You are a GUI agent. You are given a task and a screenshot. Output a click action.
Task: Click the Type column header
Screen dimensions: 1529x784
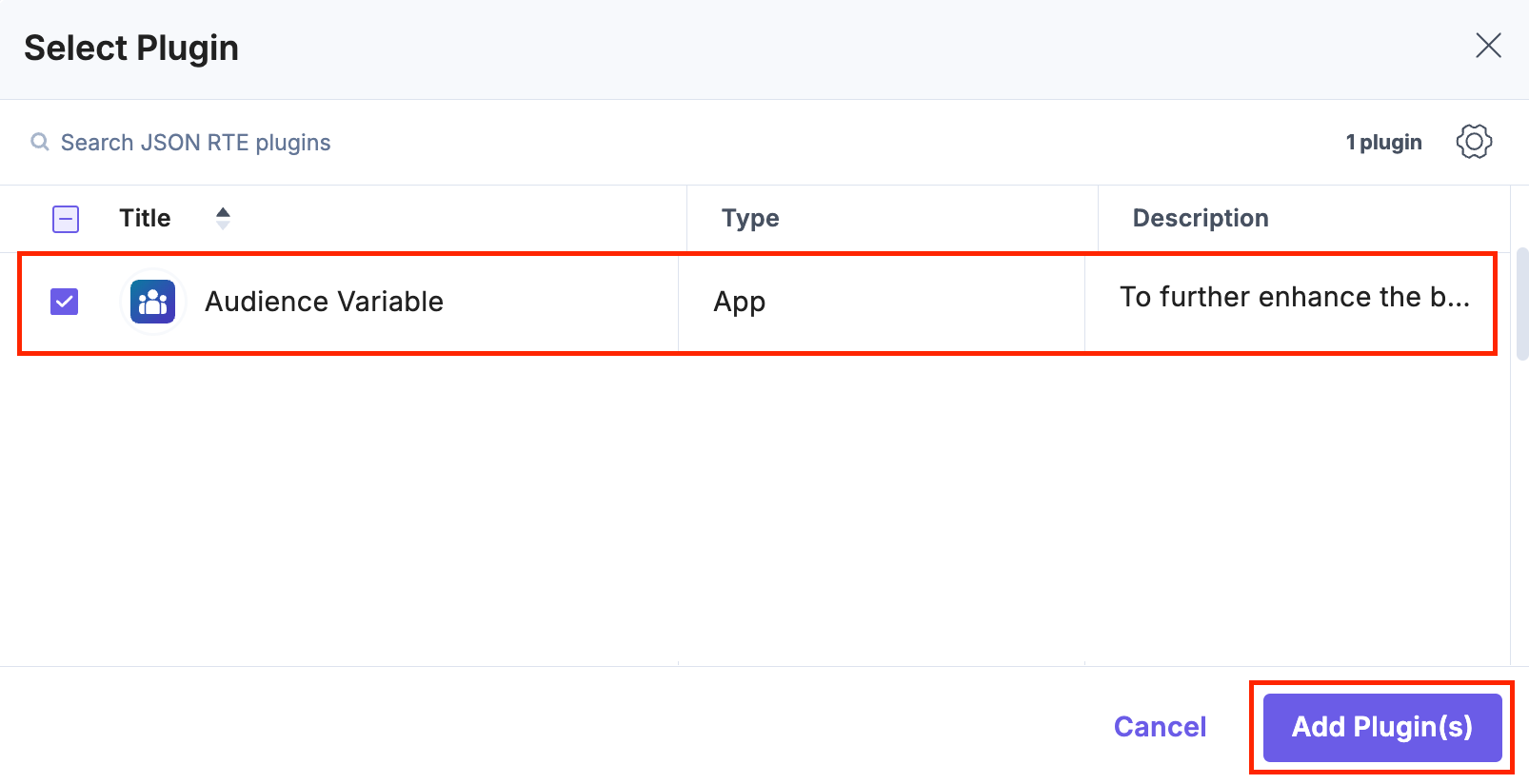pos(750,218)
